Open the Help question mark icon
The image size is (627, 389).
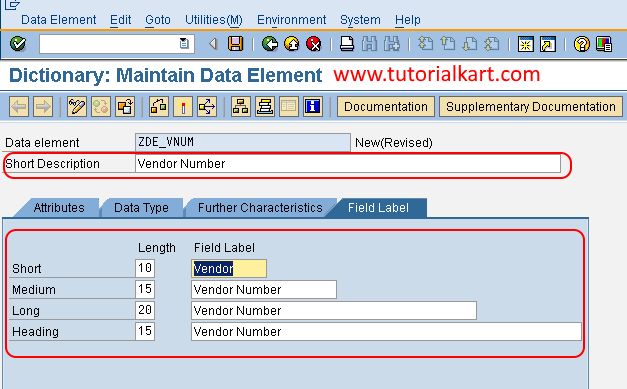pos(581,44)
